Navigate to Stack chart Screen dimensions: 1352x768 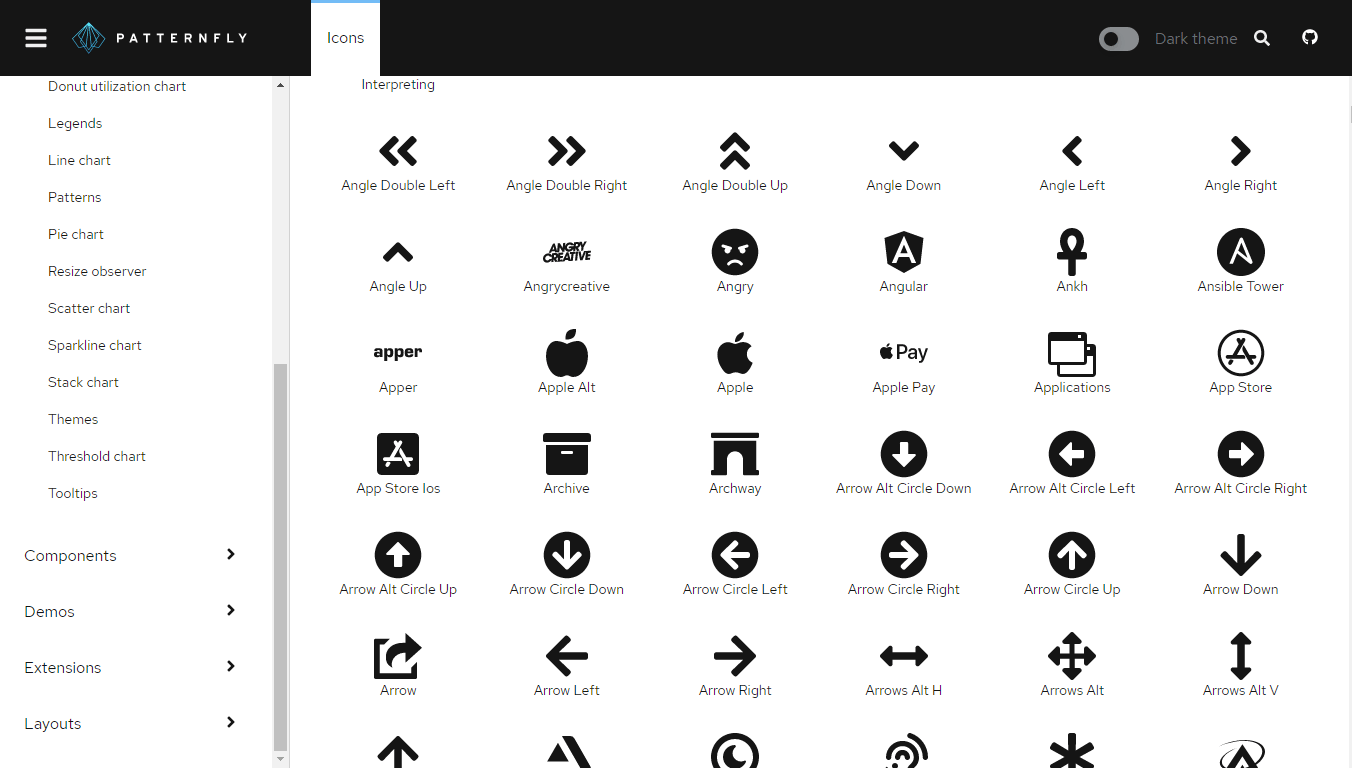(x=83, y=382)
